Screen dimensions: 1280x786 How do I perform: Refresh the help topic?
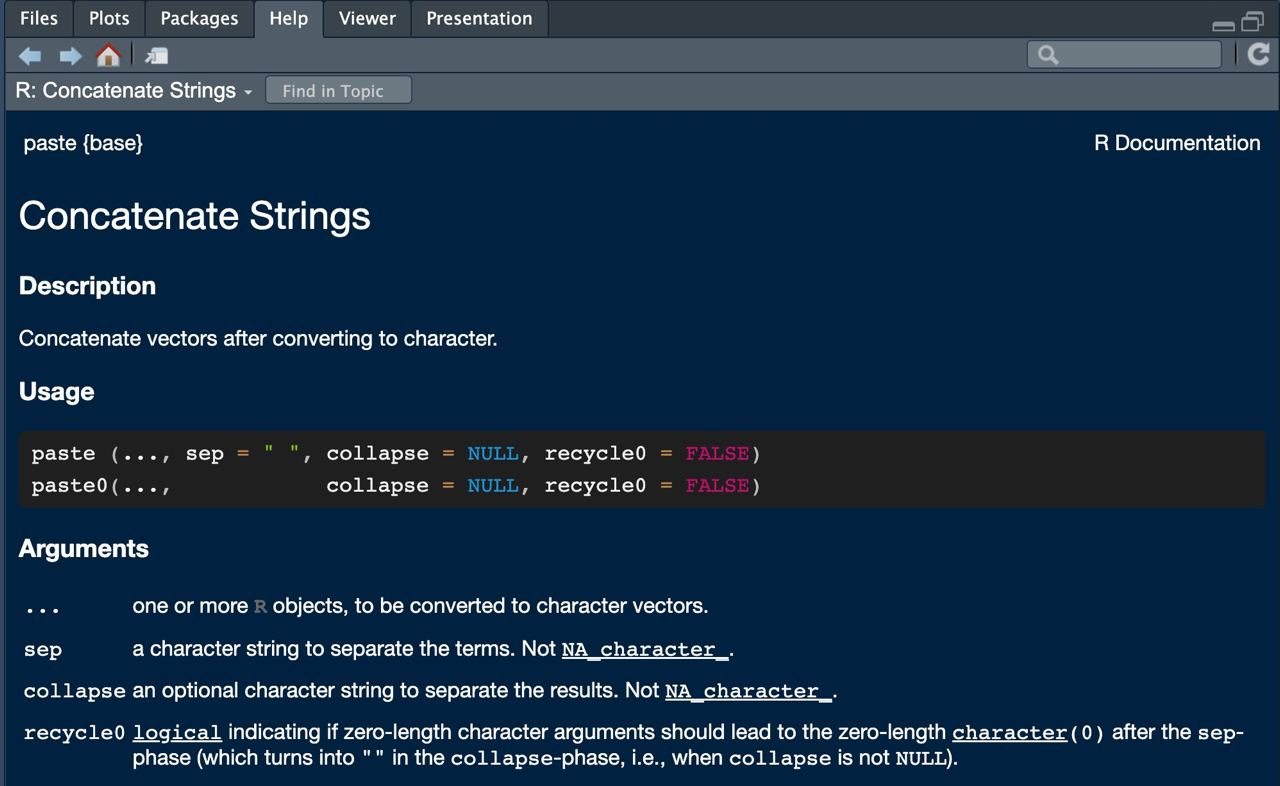[1259, 54]
